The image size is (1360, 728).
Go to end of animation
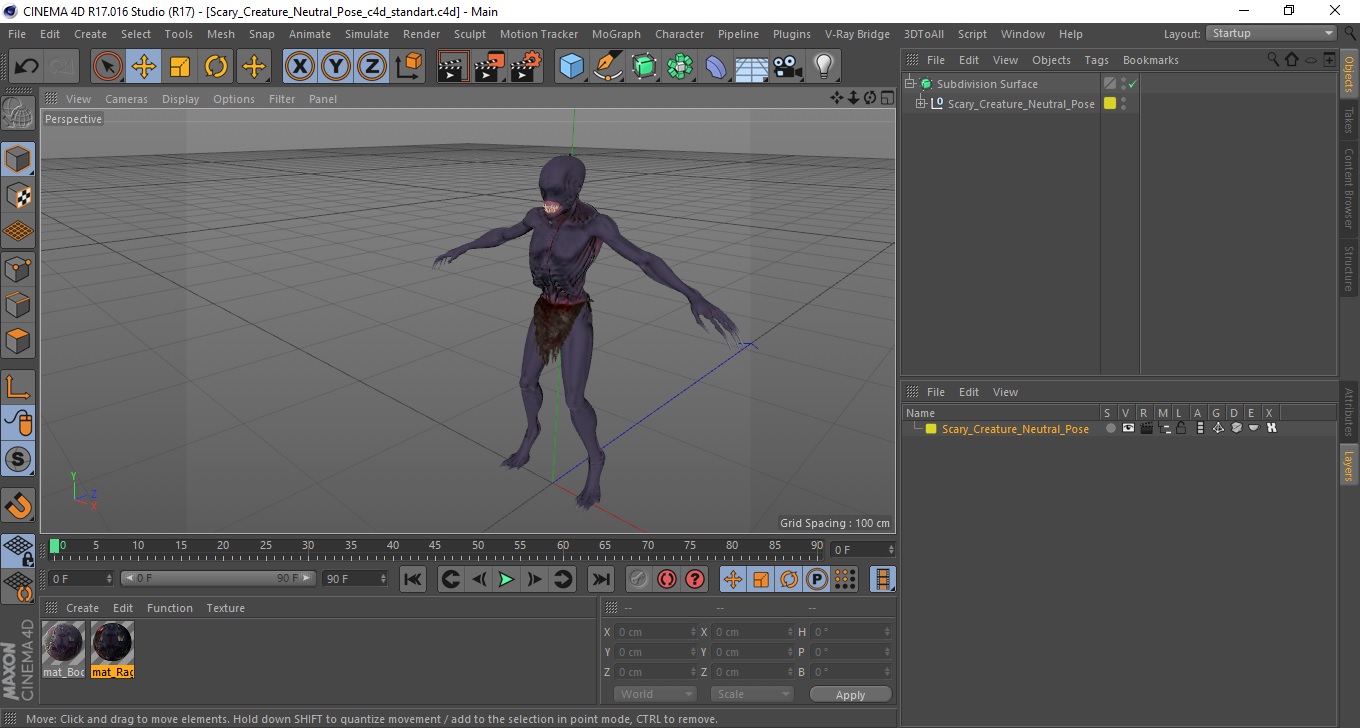tap(600, 579)
